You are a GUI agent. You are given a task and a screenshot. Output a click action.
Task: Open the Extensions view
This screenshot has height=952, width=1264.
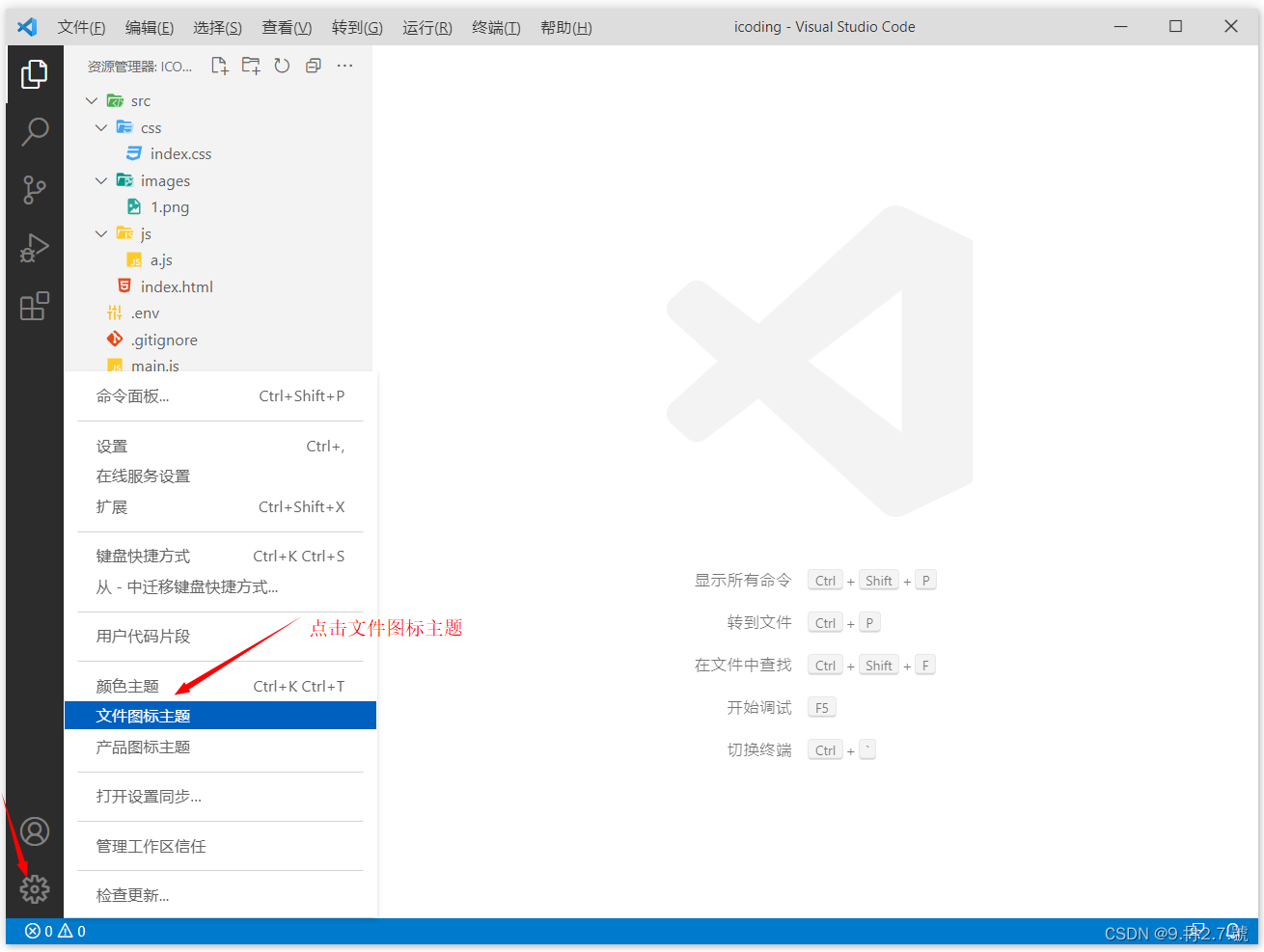point(35,307)
